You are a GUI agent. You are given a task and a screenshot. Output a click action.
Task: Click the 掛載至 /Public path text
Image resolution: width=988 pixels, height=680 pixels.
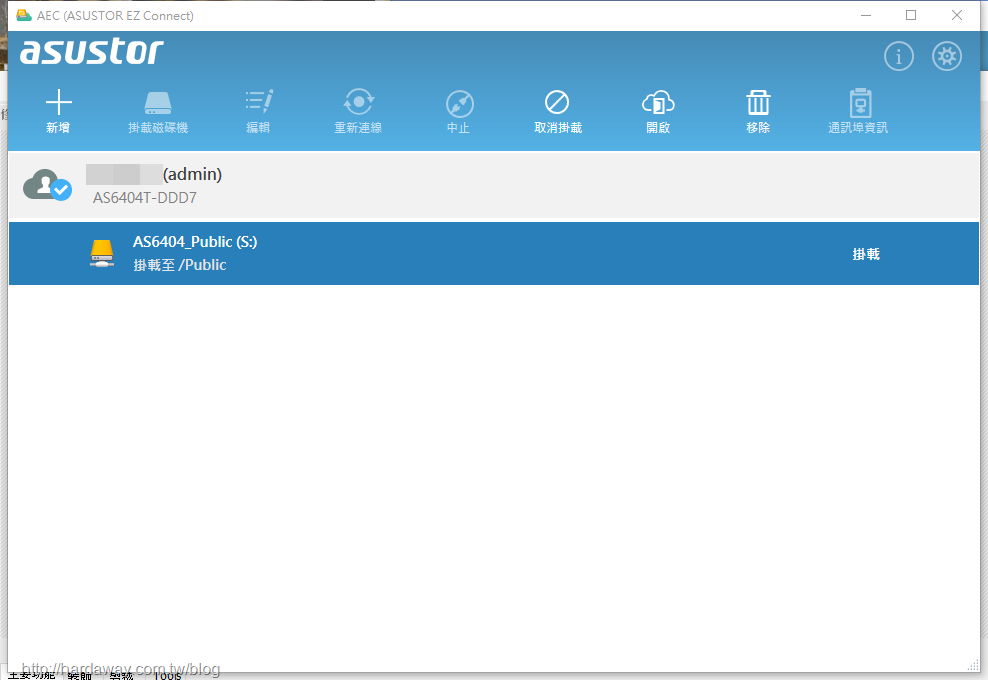[x=180, y=265]
